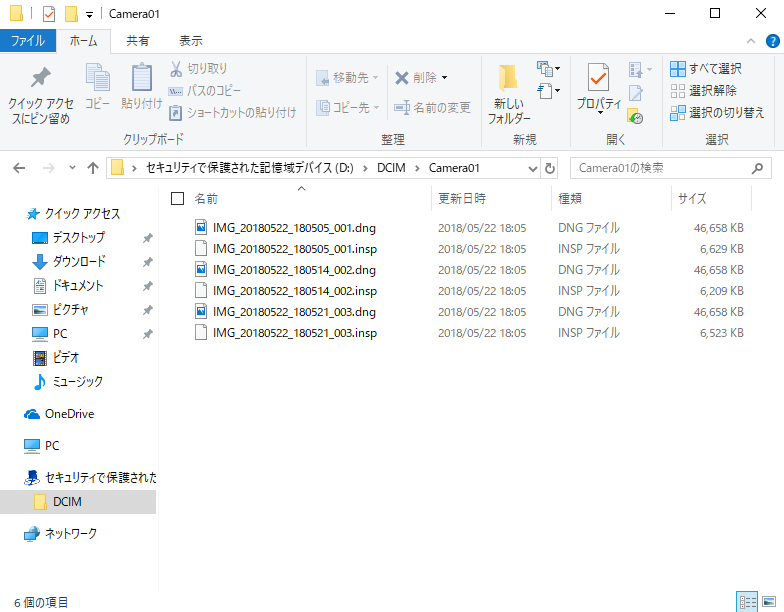The height and width of the screenshot is (612, 784).
Task: Switch to the View tab
Action: [190, 41]
